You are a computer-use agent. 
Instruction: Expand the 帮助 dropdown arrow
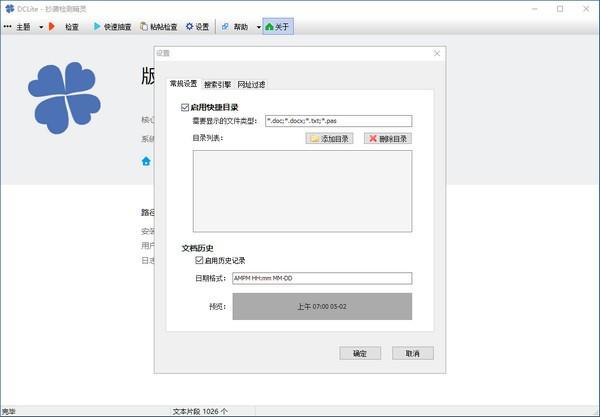coord(259,27)
